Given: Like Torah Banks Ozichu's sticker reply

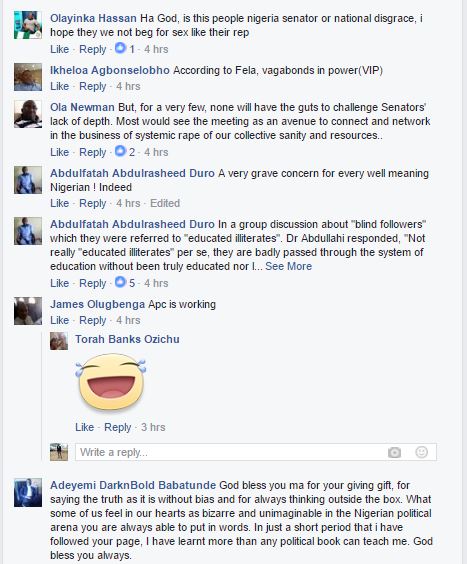Looking at the screenshot, I should point(85,427).
